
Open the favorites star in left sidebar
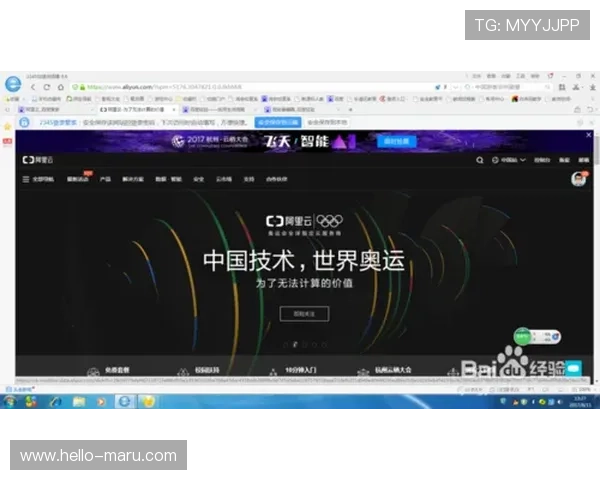(7, 127)
